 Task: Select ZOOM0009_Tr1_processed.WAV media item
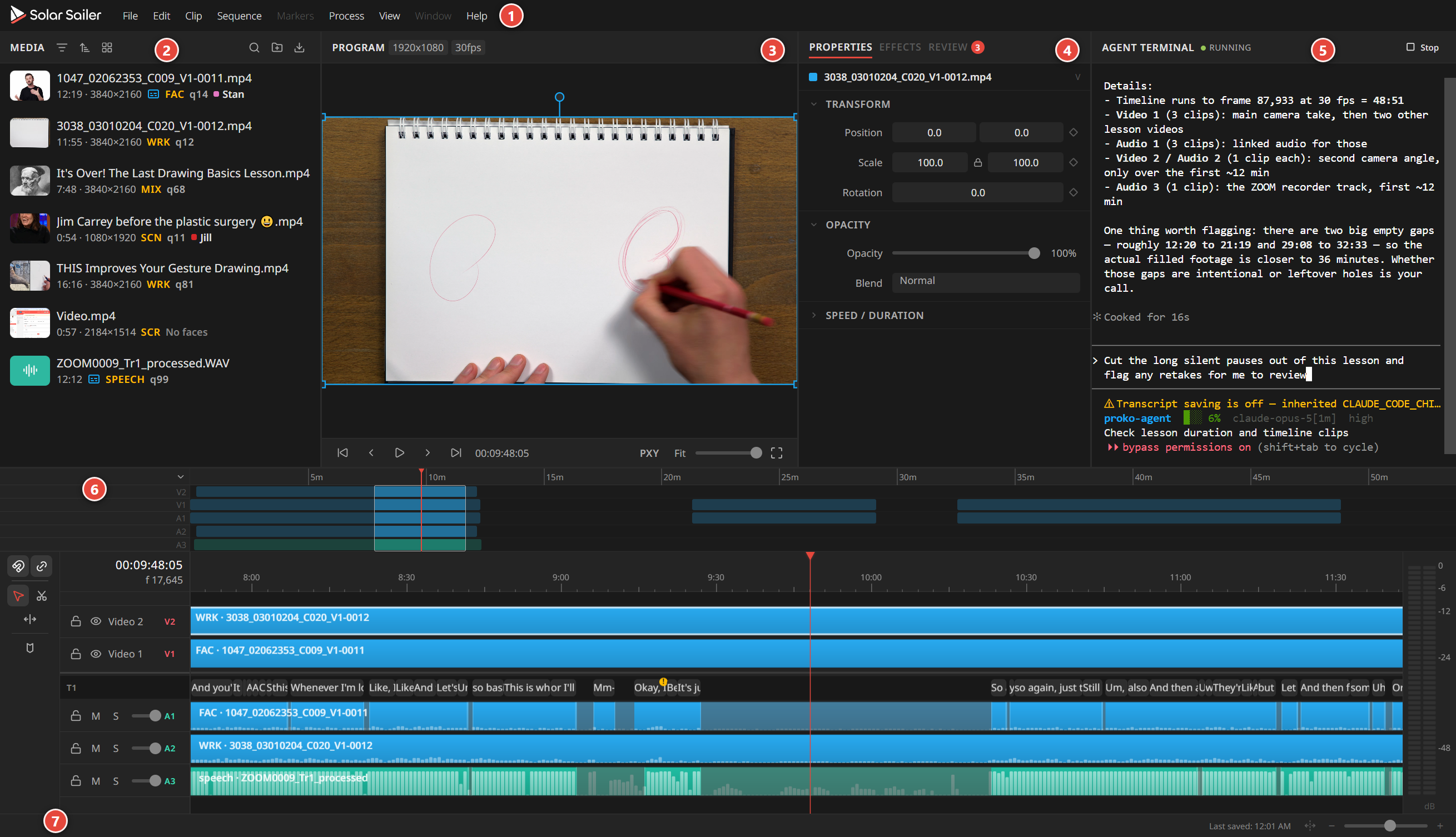pos(160,371)
